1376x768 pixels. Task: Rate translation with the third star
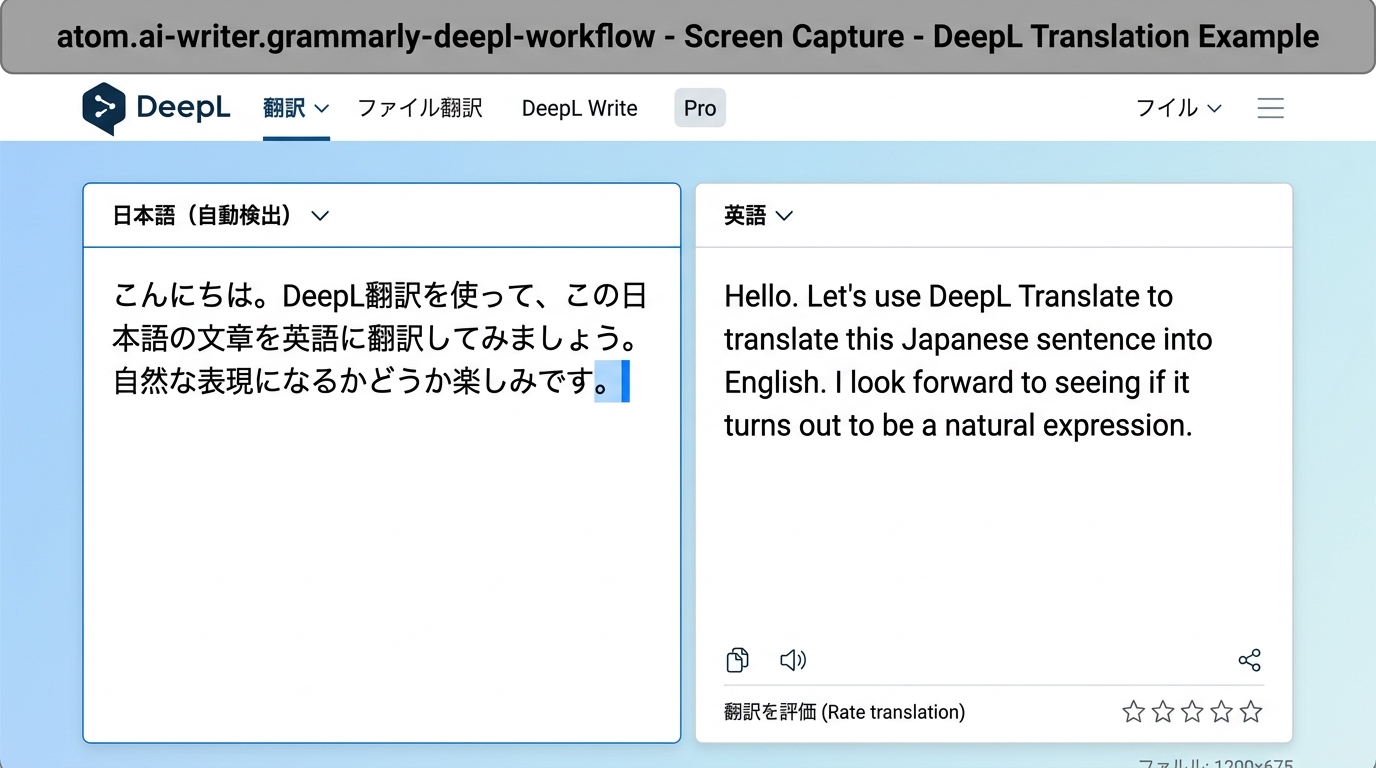(1192, 712)
